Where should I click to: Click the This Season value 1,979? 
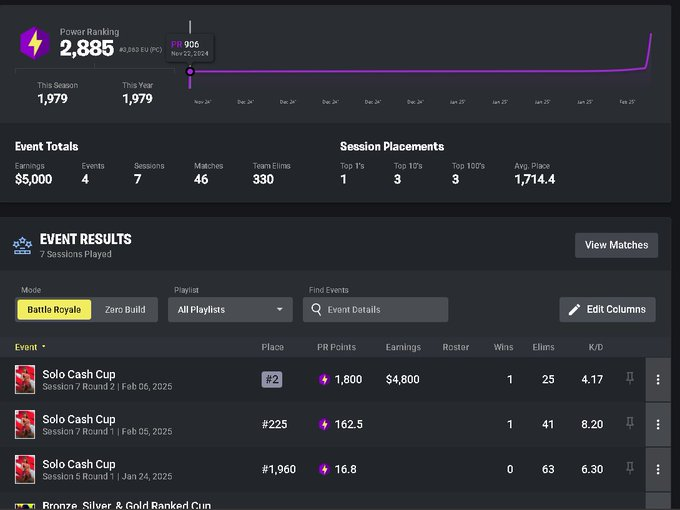[52, 99]
